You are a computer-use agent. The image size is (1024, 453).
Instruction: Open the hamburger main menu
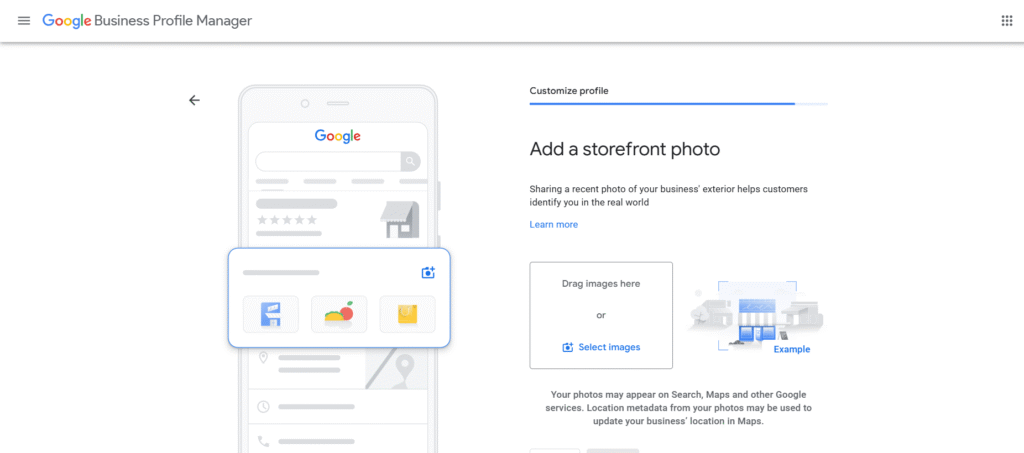coord(24,21)
